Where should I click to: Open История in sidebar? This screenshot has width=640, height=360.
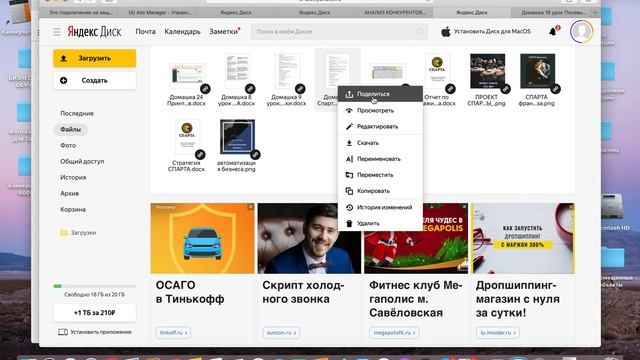(73, 177)
